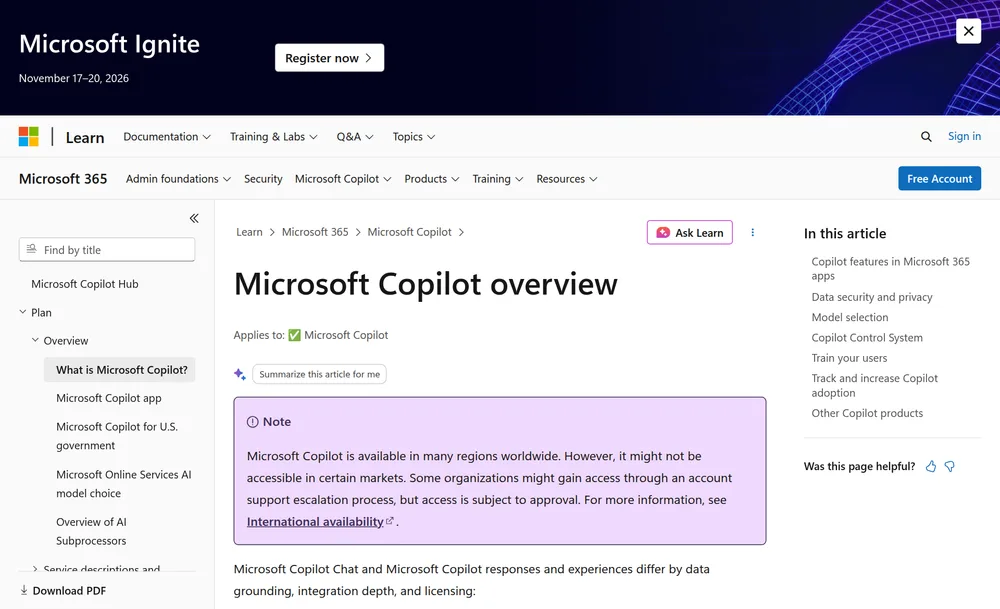This screenshot has height=609, width=1000.
Task: Click the download arrow icon
Action: click(x=24, y=591)
